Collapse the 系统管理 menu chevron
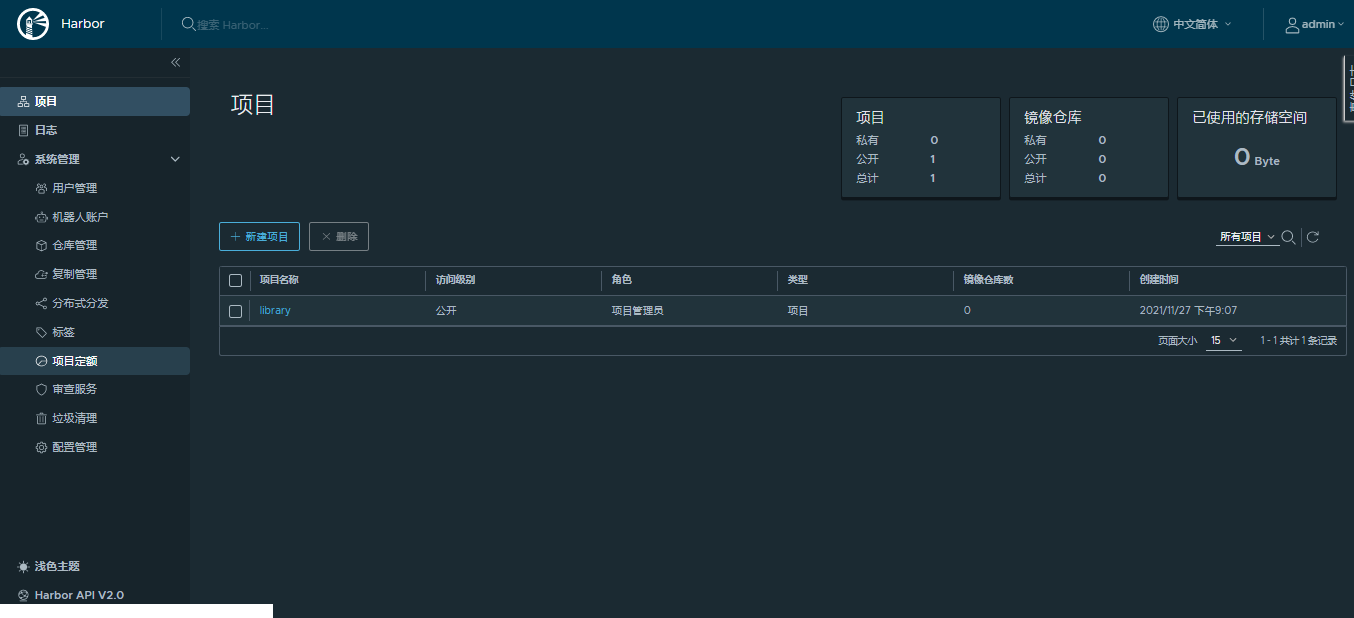1354x618 pixels. click(x=175, y=159)
